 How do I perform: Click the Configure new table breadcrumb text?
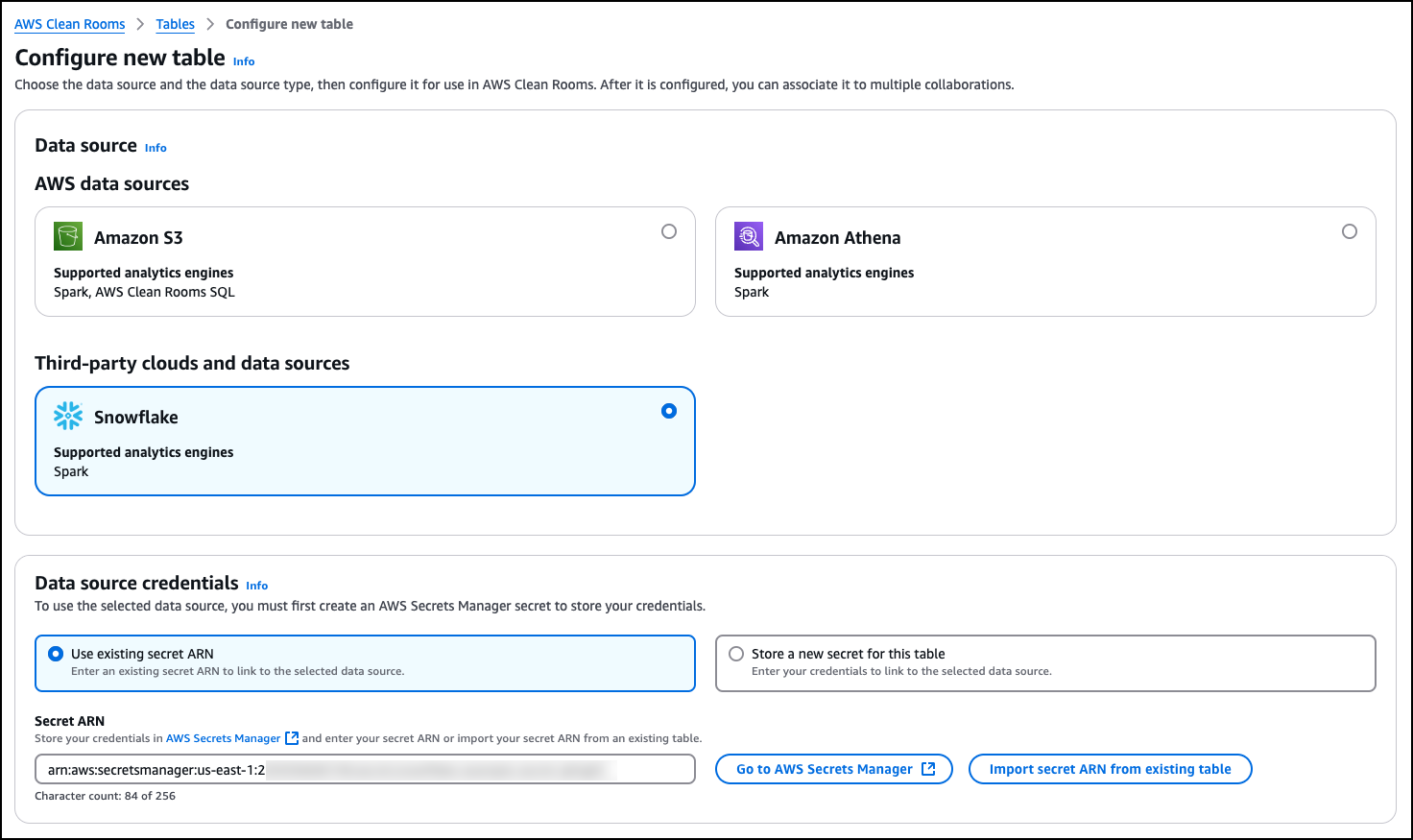(x=289, y=24)
